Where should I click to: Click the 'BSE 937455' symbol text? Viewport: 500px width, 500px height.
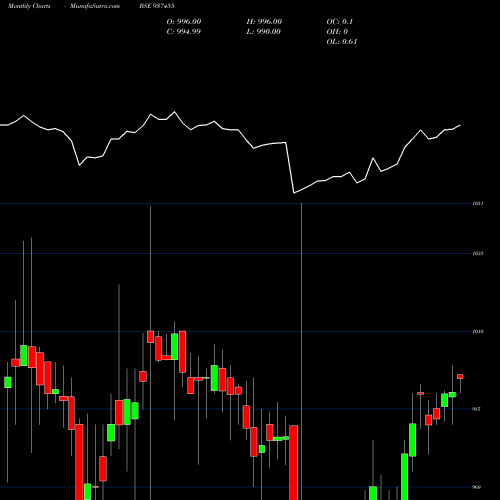[157, 6]
